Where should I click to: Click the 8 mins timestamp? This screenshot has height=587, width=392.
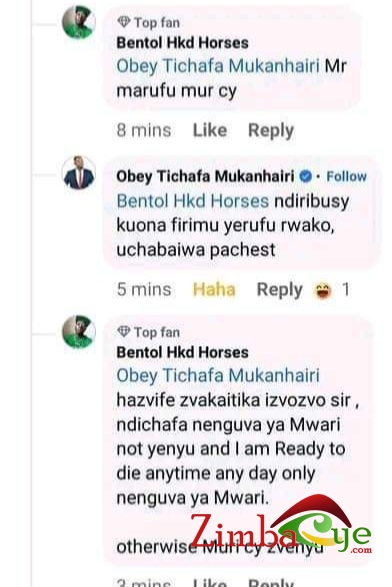[x=144, y=130]
